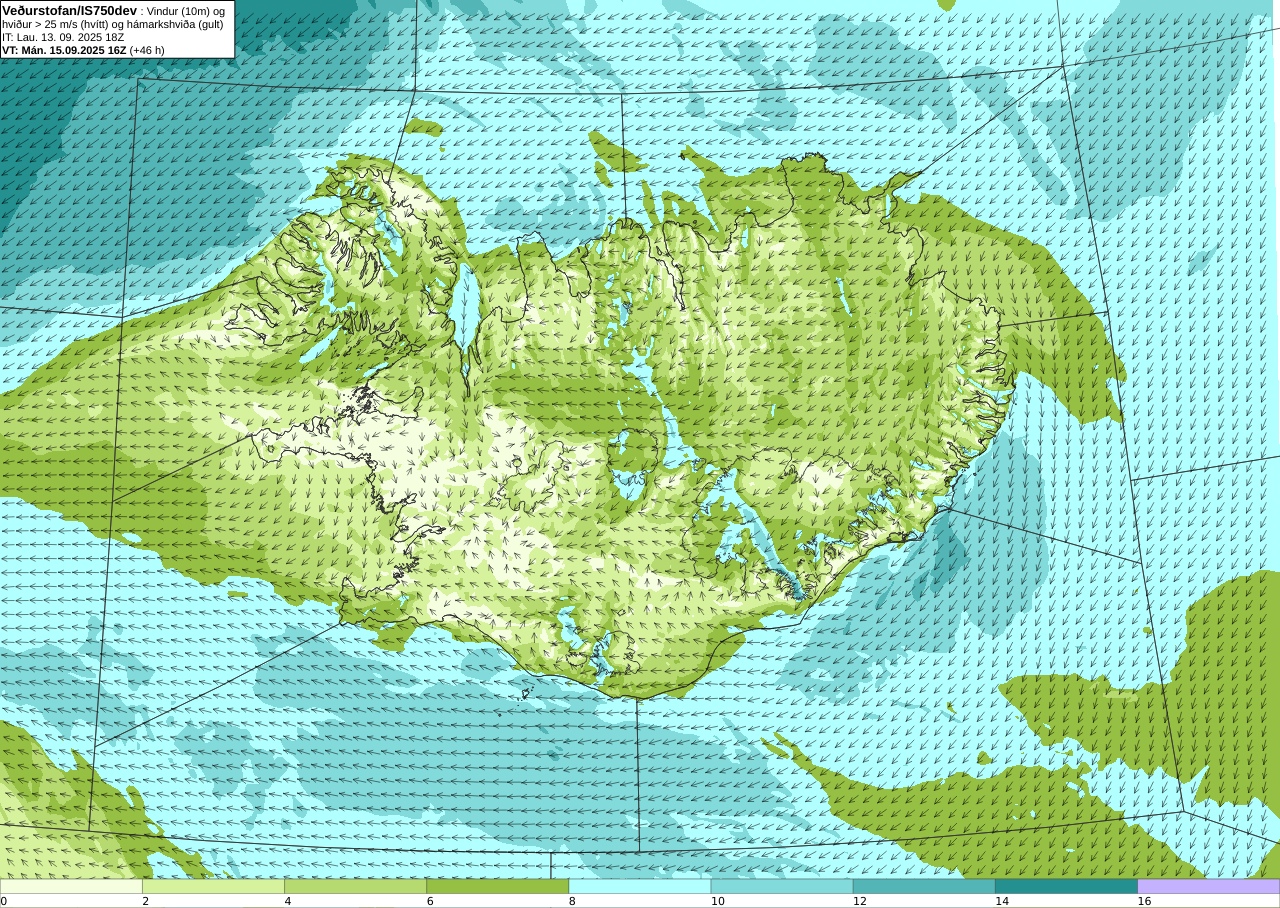Click the light cyan 8–10 m/s legend swatch
1280x908 pixels.
[x=640, y=886]
